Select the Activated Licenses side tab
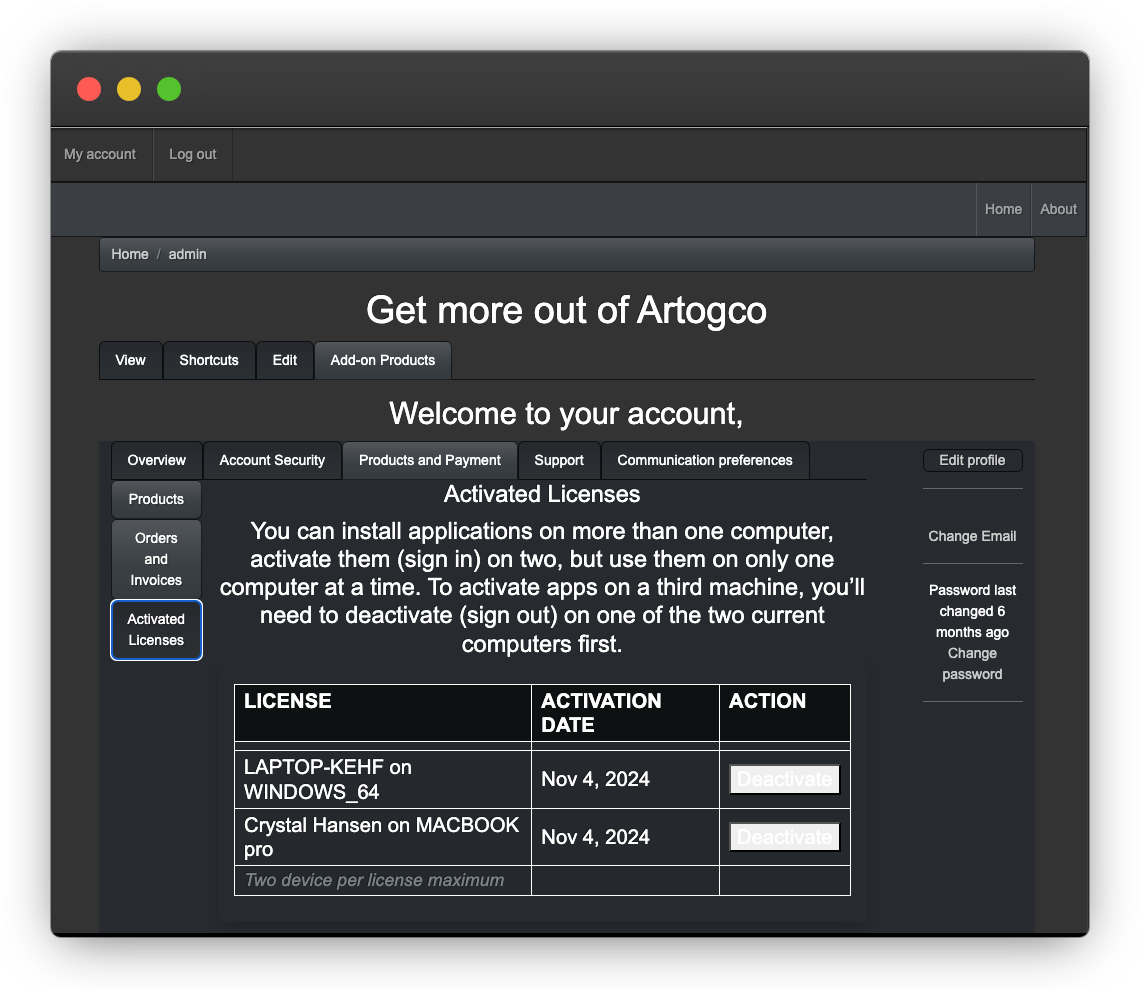This screenshot has width=1140, height=988. coord(156,630)
